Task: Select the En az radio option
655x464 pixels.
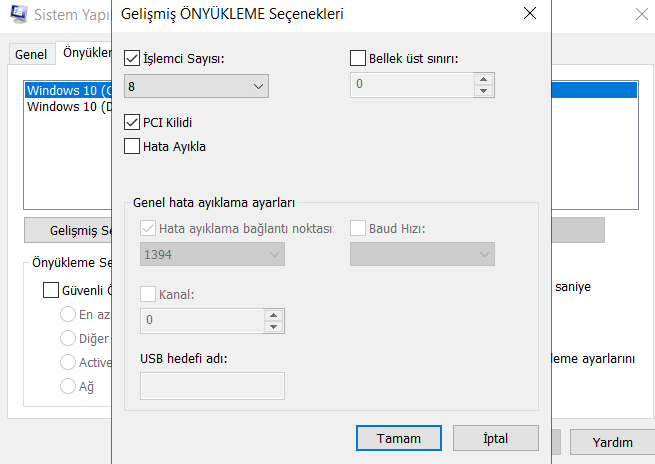Action: 68,314
